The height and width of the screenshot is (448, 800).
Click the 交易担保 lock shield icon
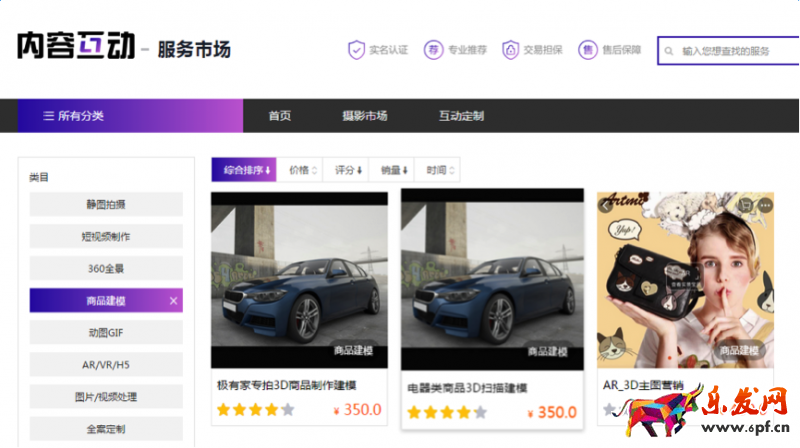point(510,50)
